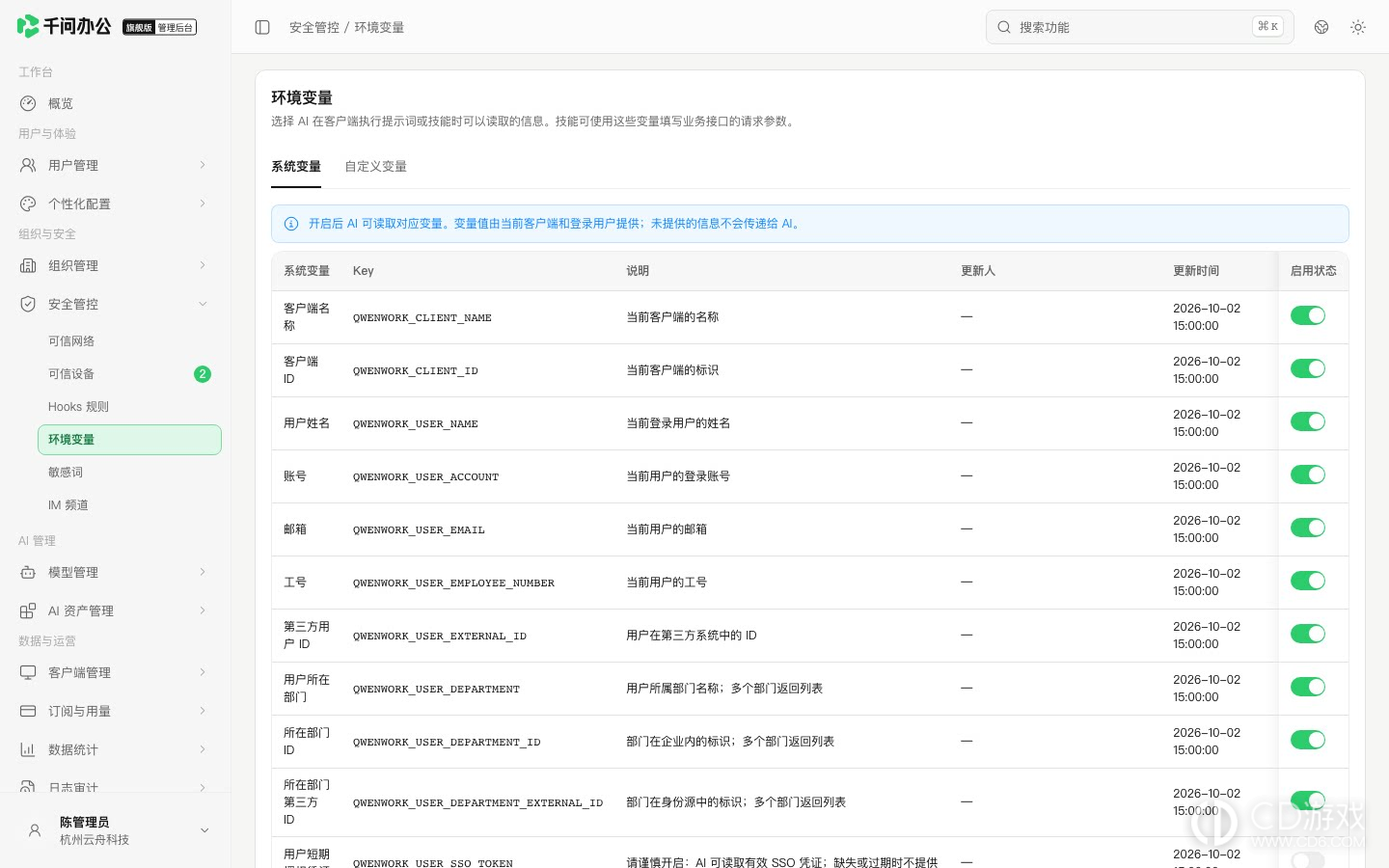
Task: Toggle the QWENWORK_USER_ACCOUNT enable switch
Action: (x=1308, y=475)
